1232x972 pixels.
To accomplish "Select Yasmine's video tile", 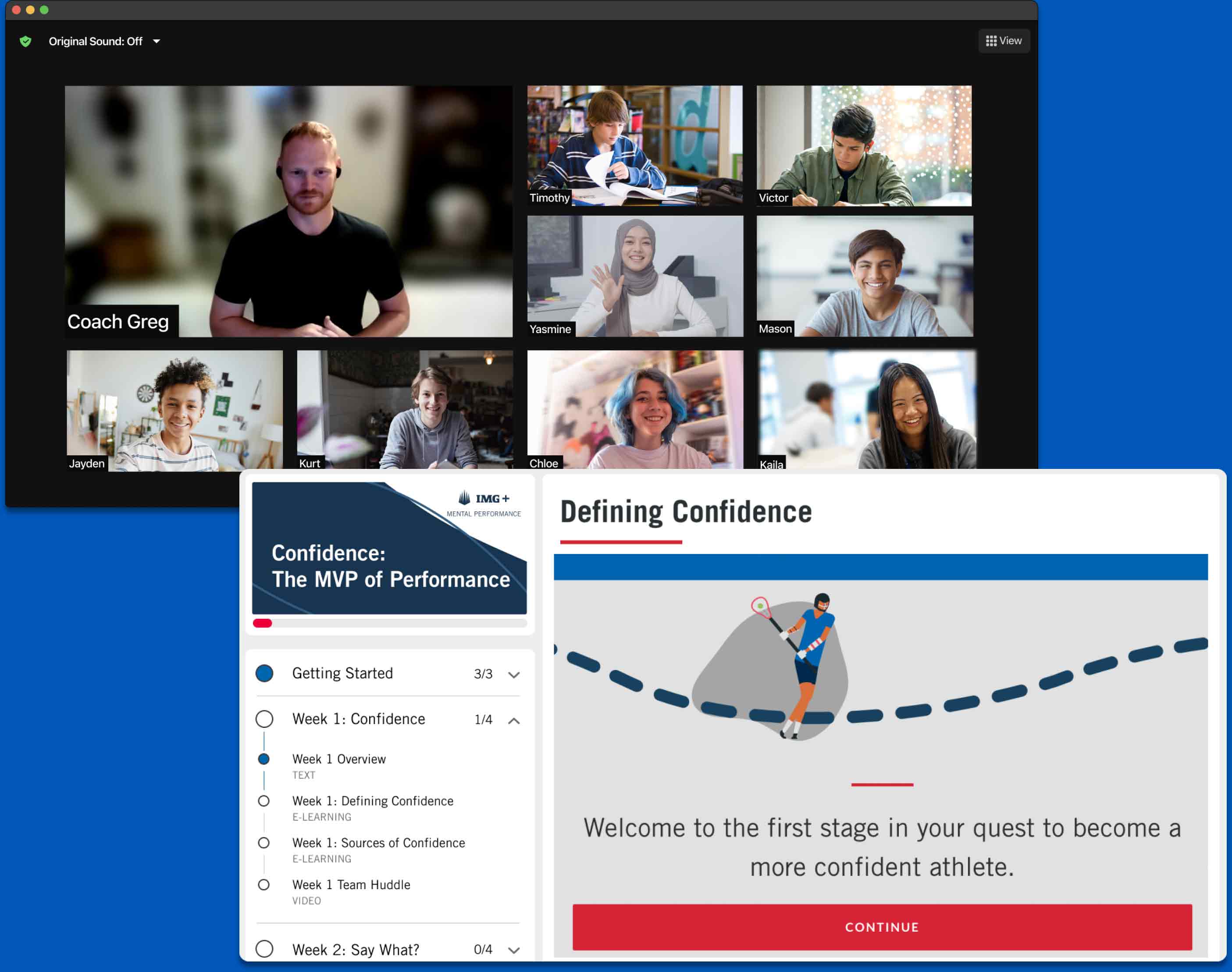I will pyautogui.click(x=635, y=276).
